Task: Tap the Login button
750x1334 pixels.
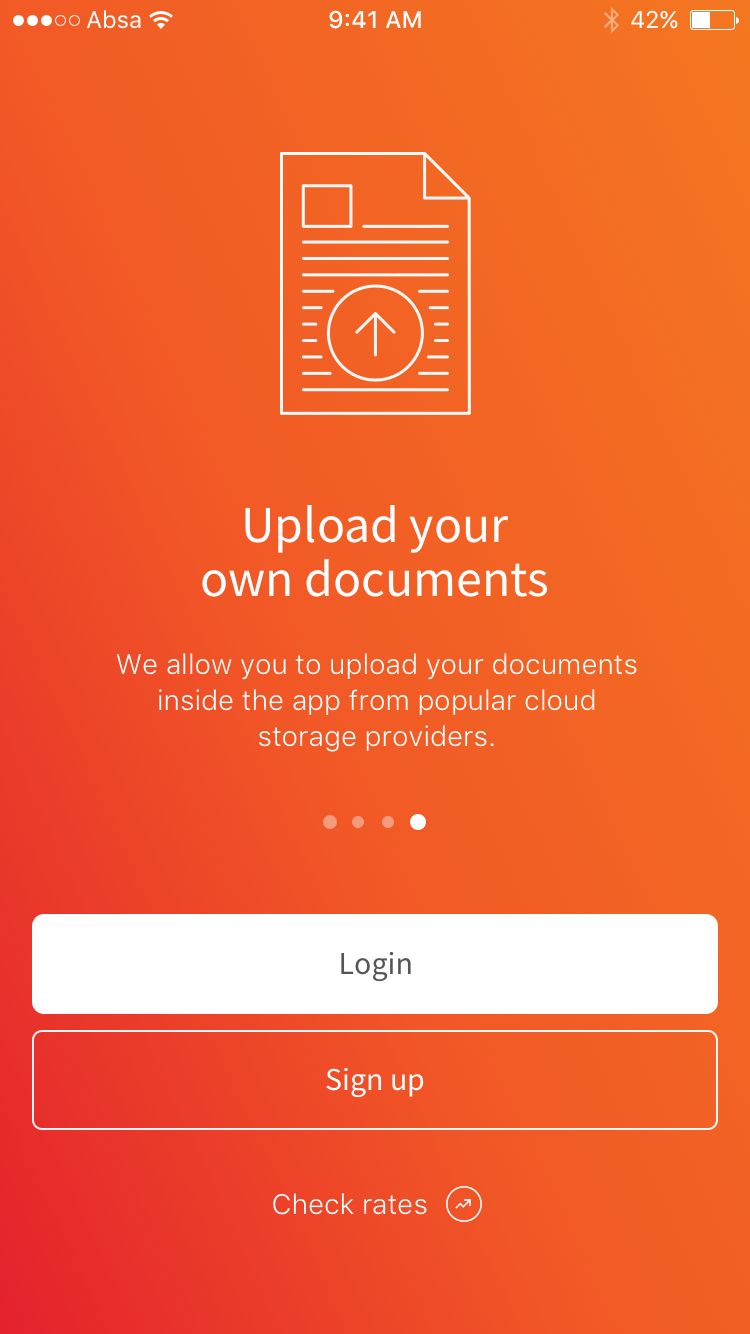Action: [x=375, y=964]
